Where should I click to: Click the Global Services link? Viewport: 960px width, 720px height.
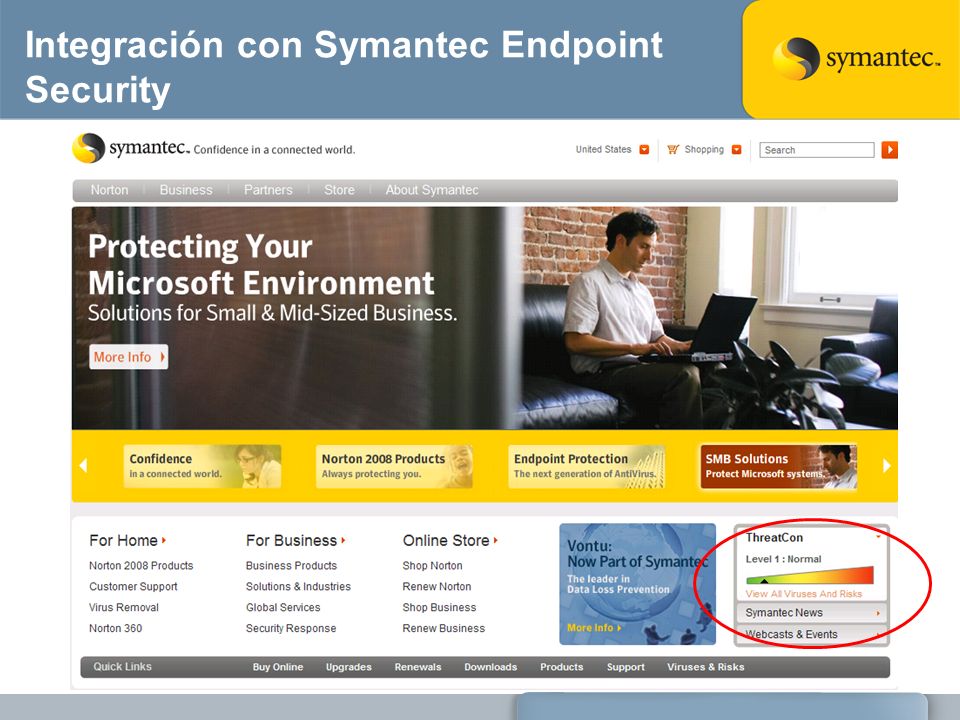click(x=283, y=607)
